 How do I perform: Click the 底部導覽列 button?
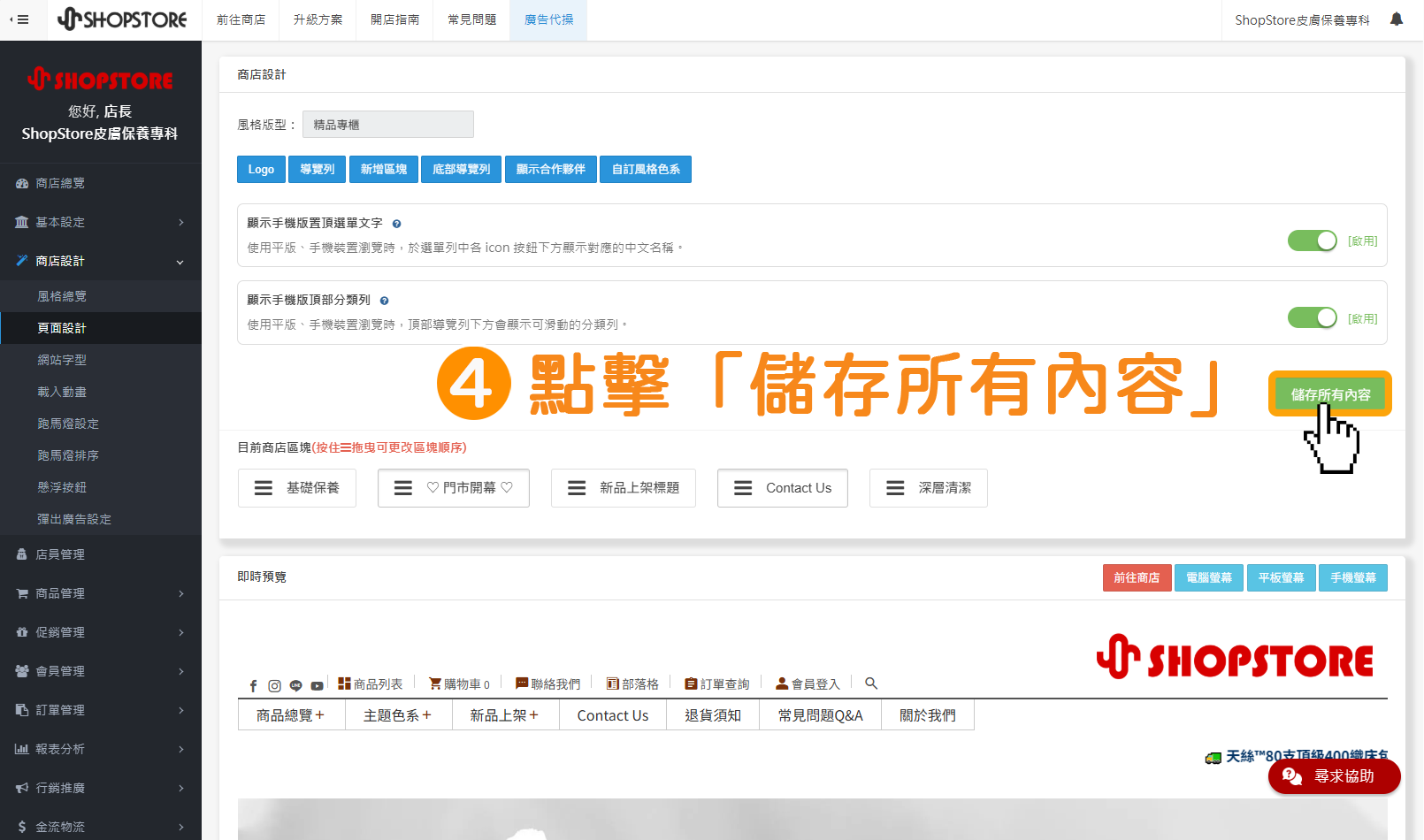(x=462, y=169)
